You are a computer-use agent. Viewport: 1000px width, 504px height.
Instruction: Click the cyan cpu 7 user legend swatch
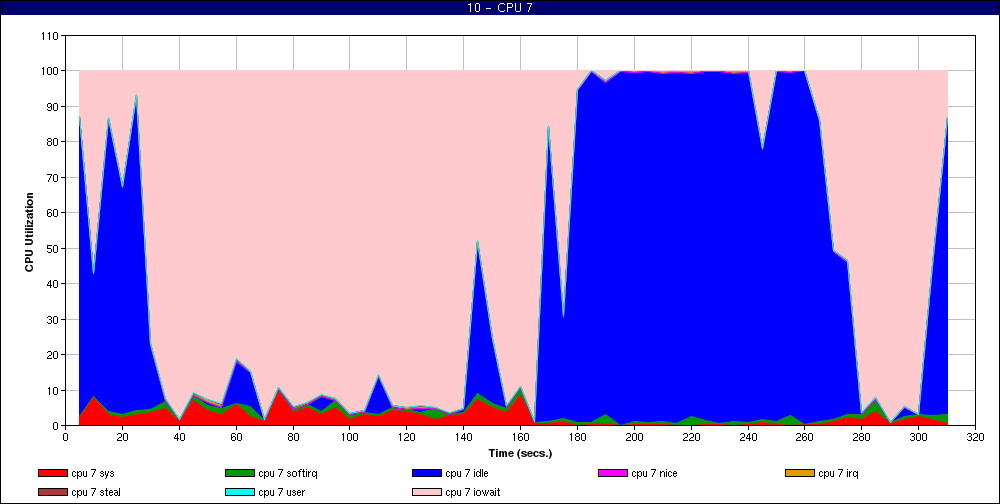(239, 492)
